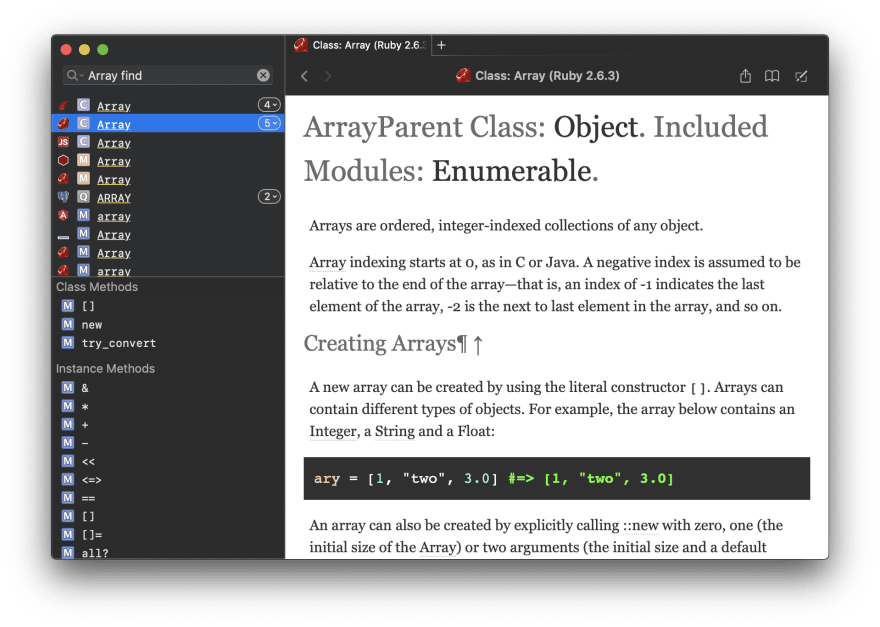Select try_convert class method

[x=118, y=343]
